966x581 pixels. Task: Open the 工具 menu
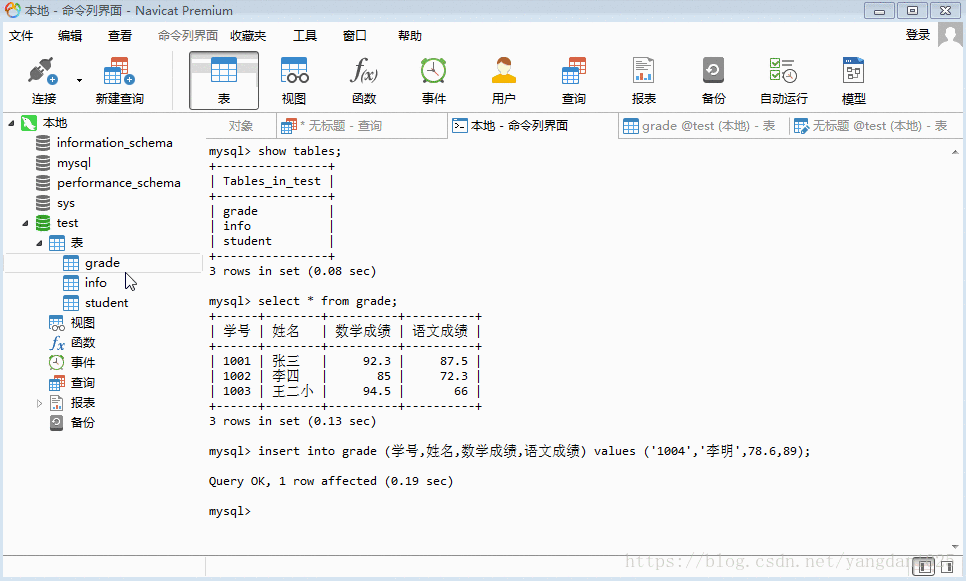[x=304, y=35]
